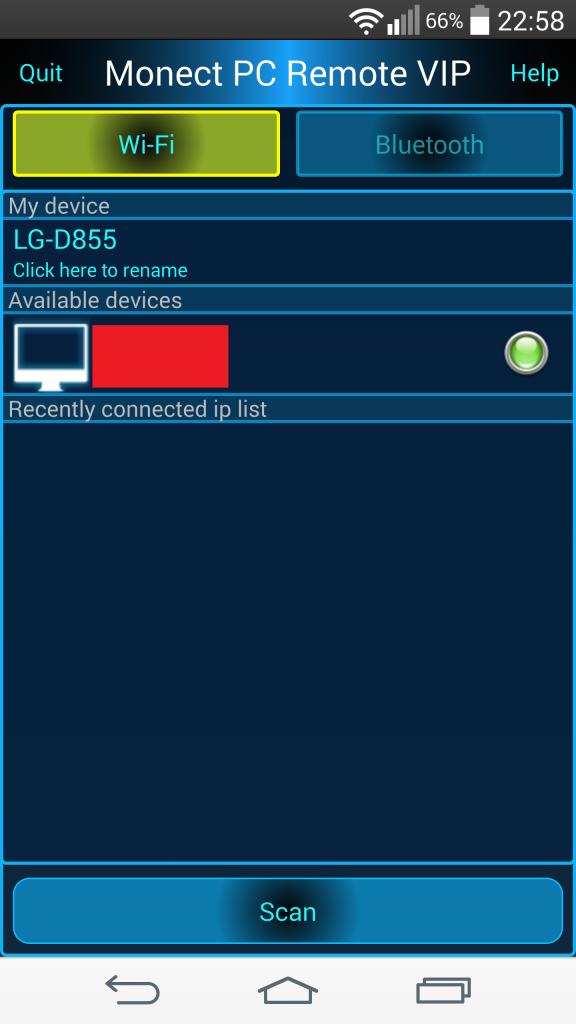Tap the Android home navigation icon
The image size is (576, 1024).
point(288,990)
